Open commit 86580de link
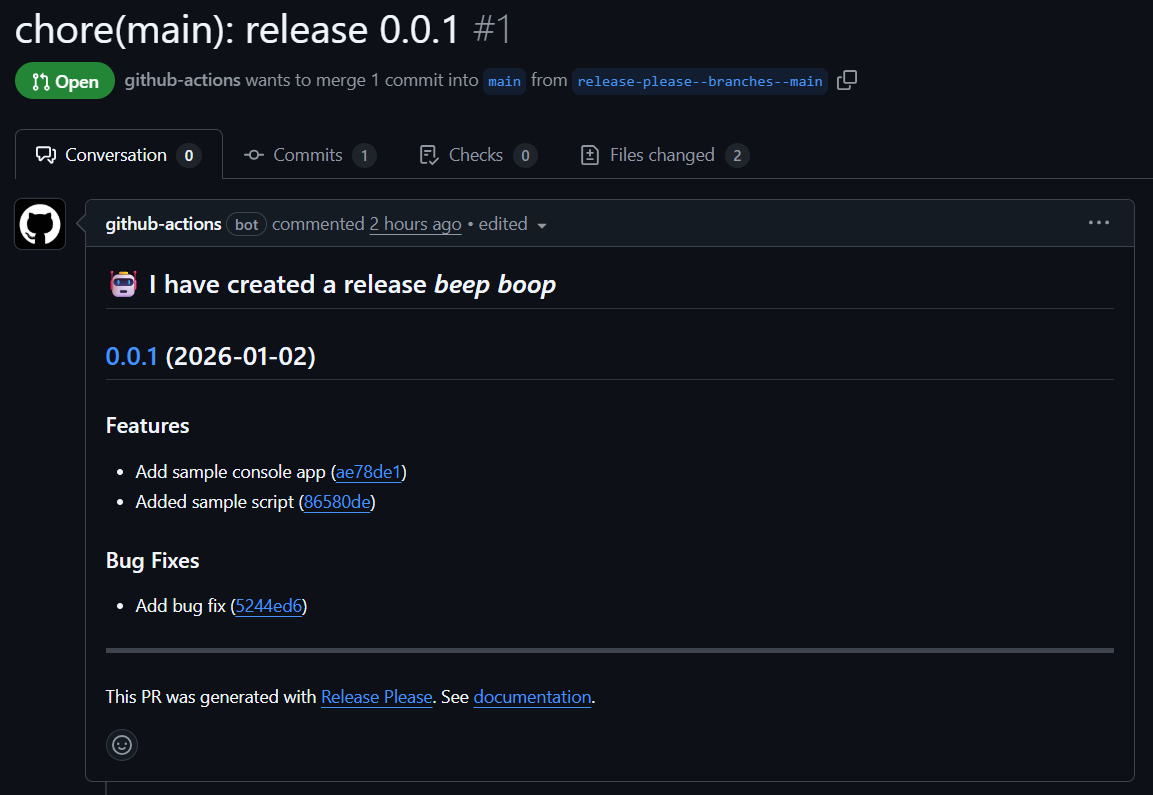This screenshot has height=795, width=1153. point(337,502)
